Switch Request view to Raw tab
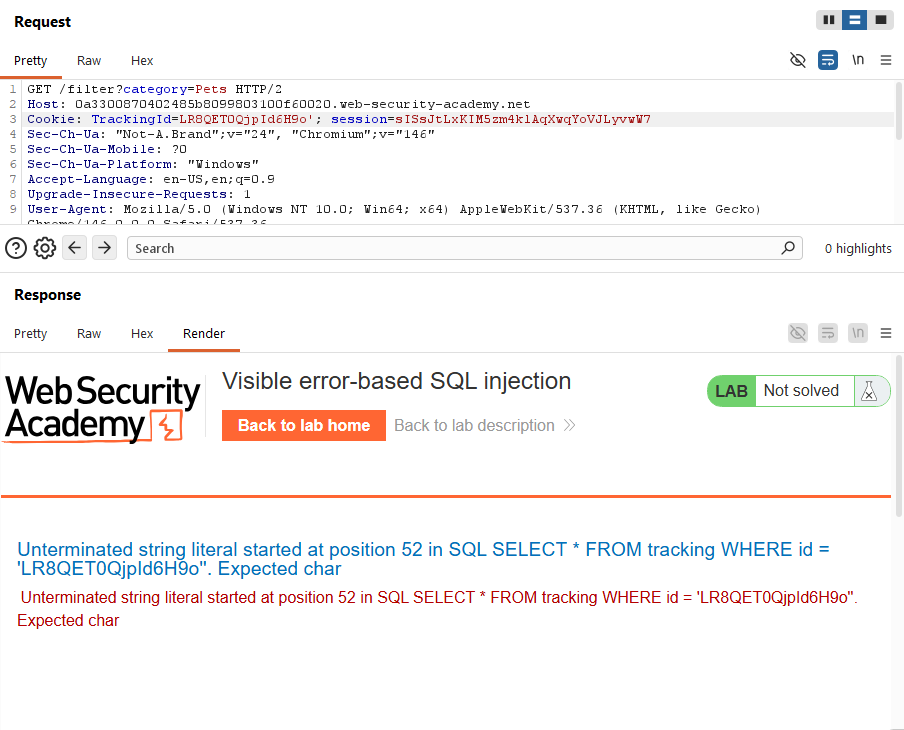Image resolution: width=904 pixels, height=730 pixels. tap(89, 61)
